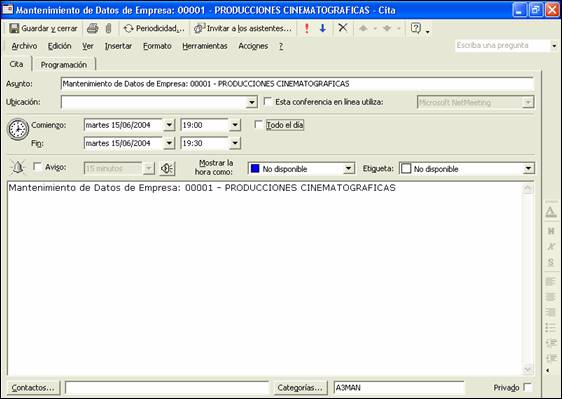The width and height of the screenshot is (562, 399).
Task: Go to the previous item arrow
Action: click(x=363, y=28)
